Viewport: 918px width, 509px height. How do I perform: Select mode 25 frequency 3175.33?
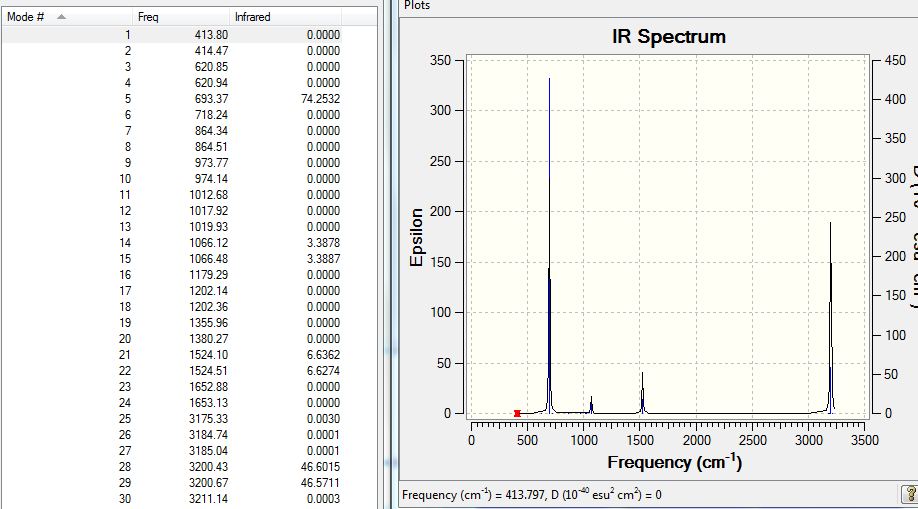tap(208, 419)
